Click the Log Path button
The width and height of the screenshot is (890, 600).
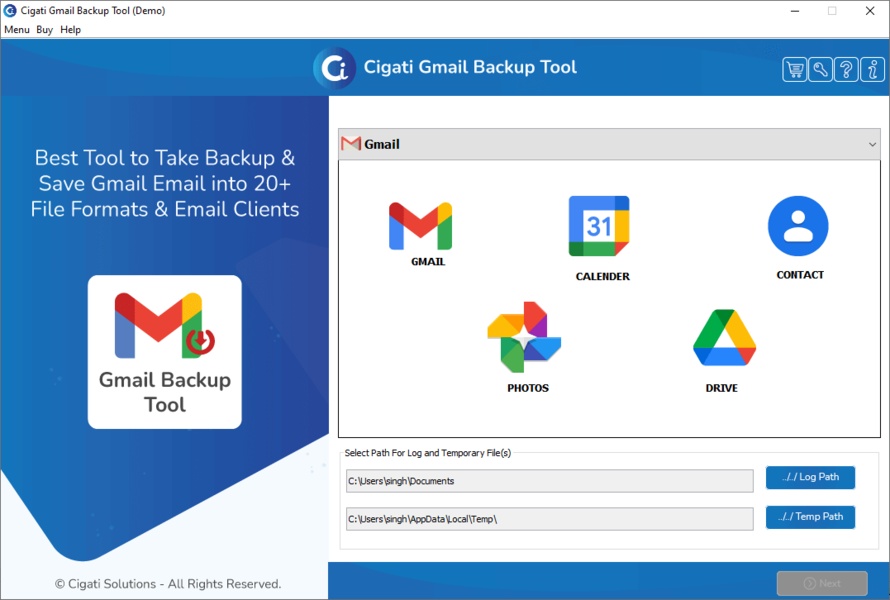(810, 477)
